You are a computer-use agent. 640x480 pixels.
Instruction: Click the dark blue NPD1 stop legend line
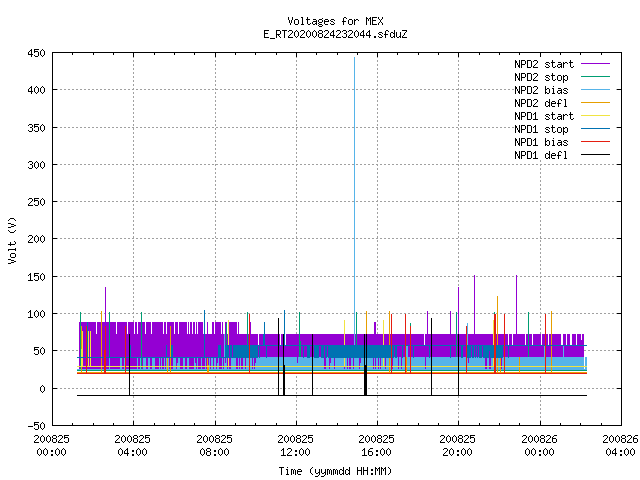pyautogui.click(x=595, y=129)
